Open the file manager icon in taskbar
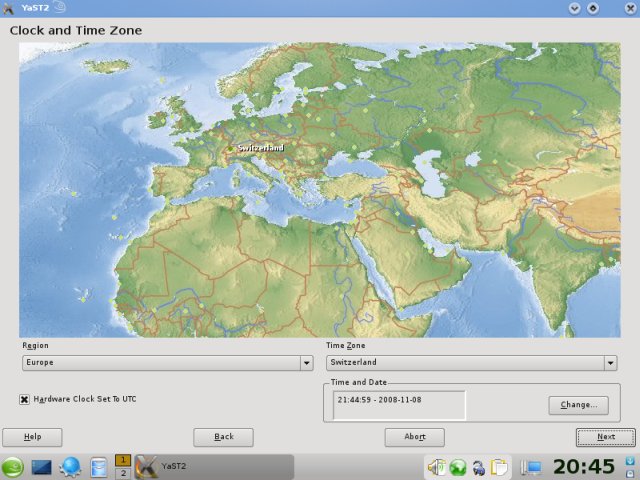This screenshot has width=640, height=480. [99, 467]
